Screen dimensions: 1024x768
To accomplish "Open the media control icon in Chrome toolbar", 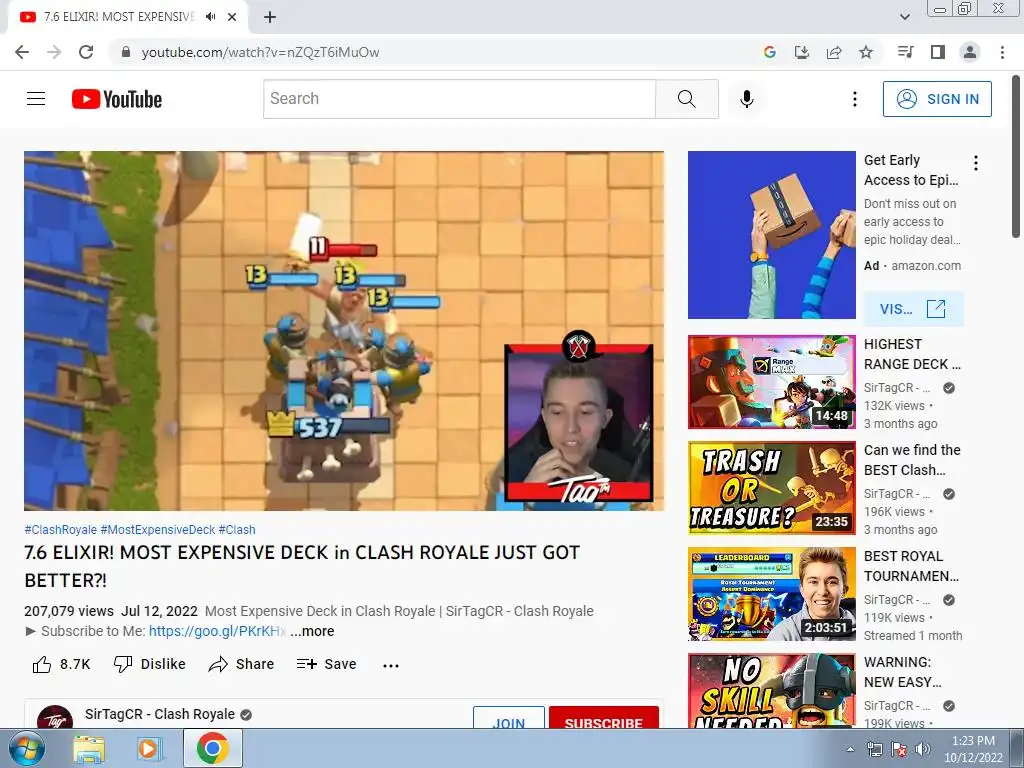I will [906, 52].
